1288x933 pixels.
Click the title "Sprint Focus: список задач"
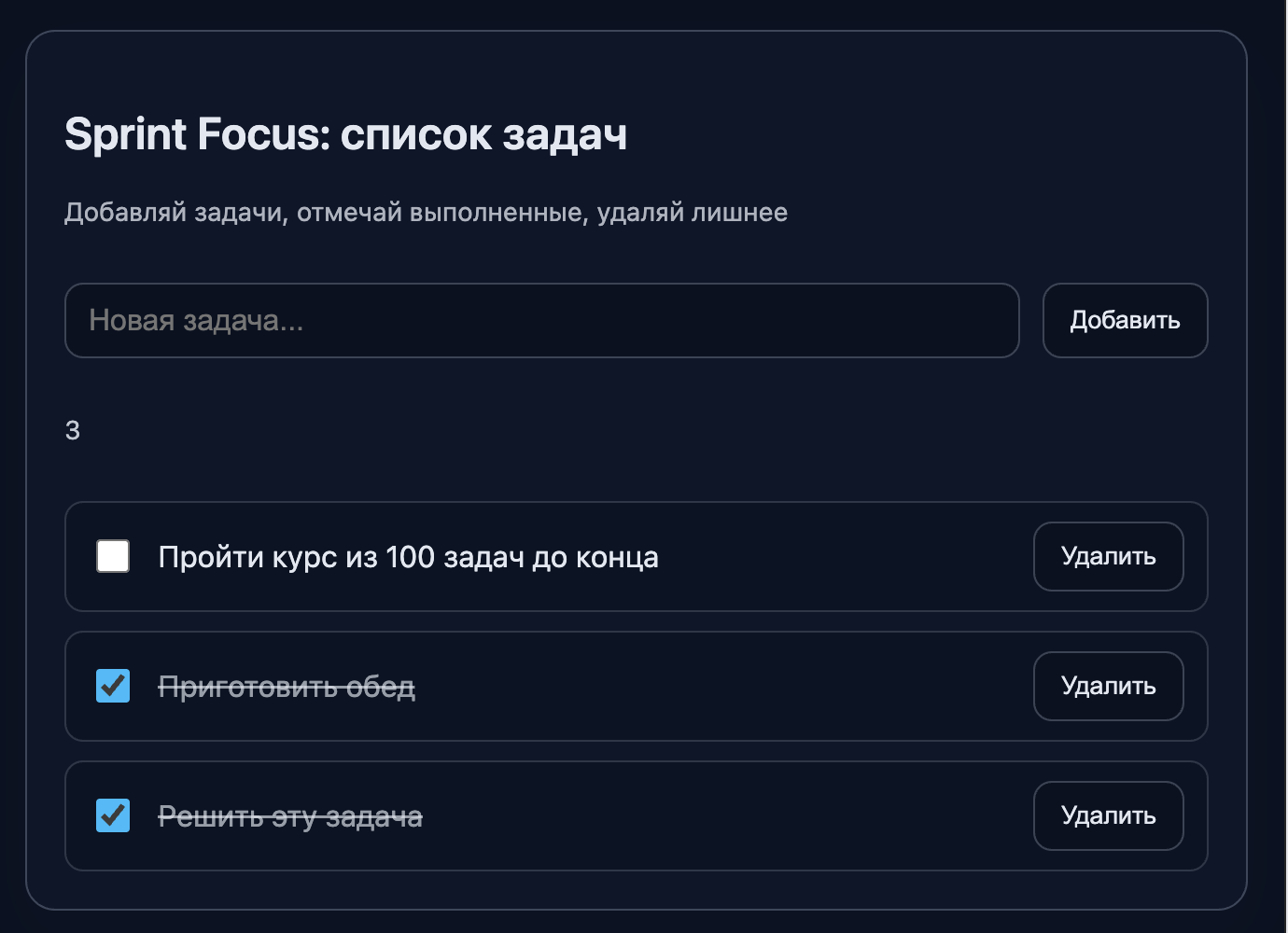pyautogui.click(x=344, y=134)
